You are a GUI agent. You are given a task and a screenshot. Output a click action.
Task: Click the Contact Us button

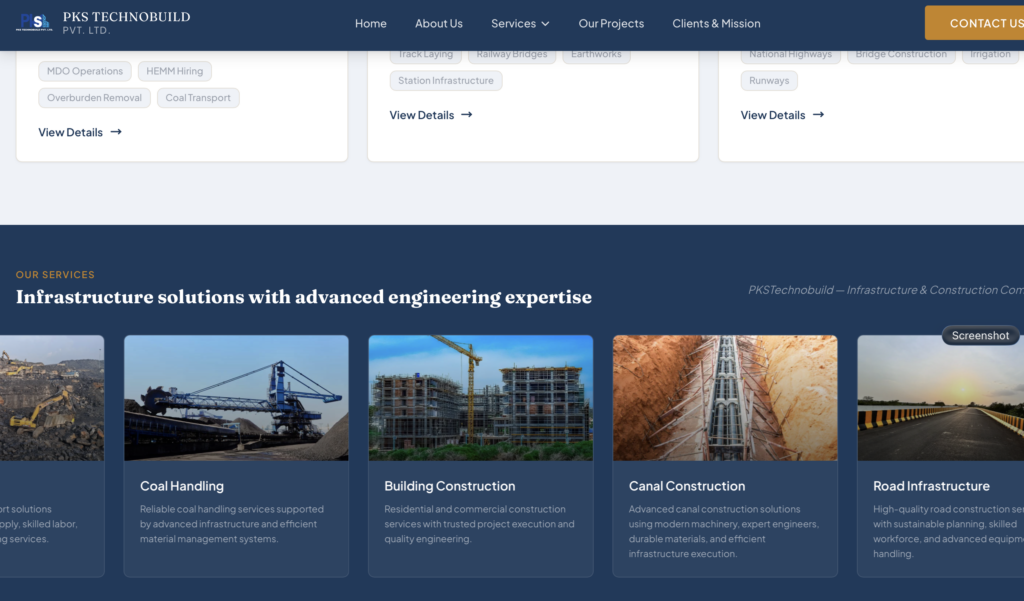974,23
